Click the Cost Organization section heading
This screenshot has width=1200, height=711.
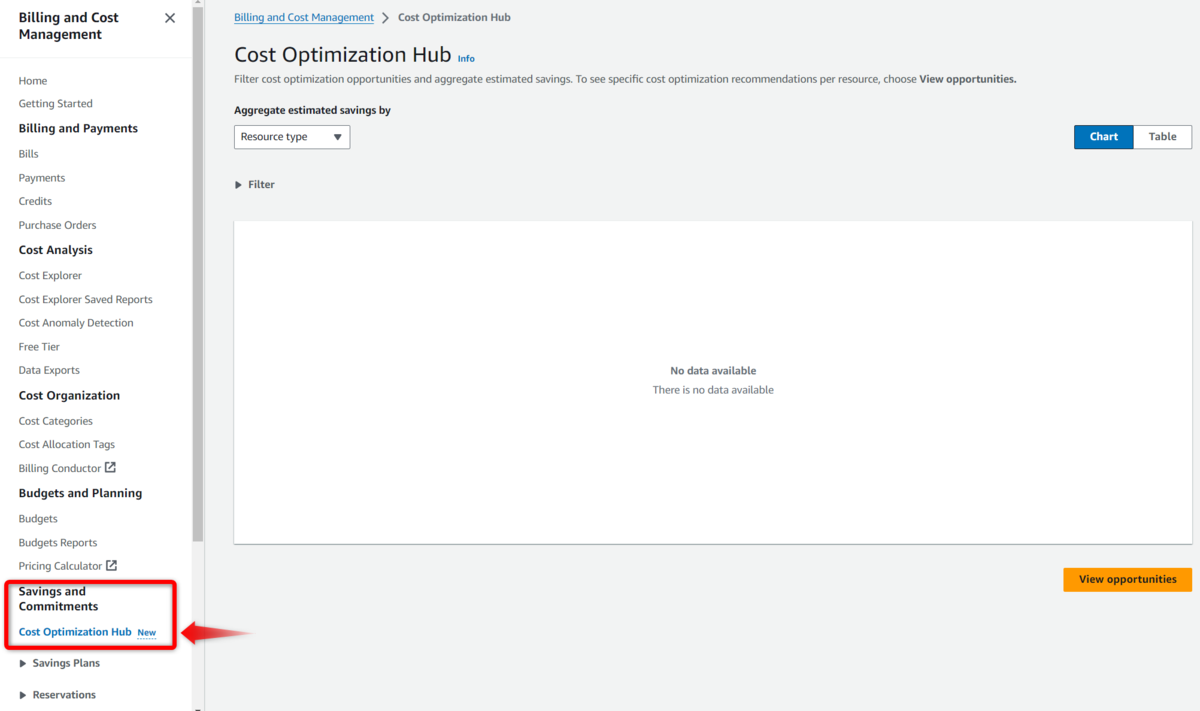click(x=69, y=396)
